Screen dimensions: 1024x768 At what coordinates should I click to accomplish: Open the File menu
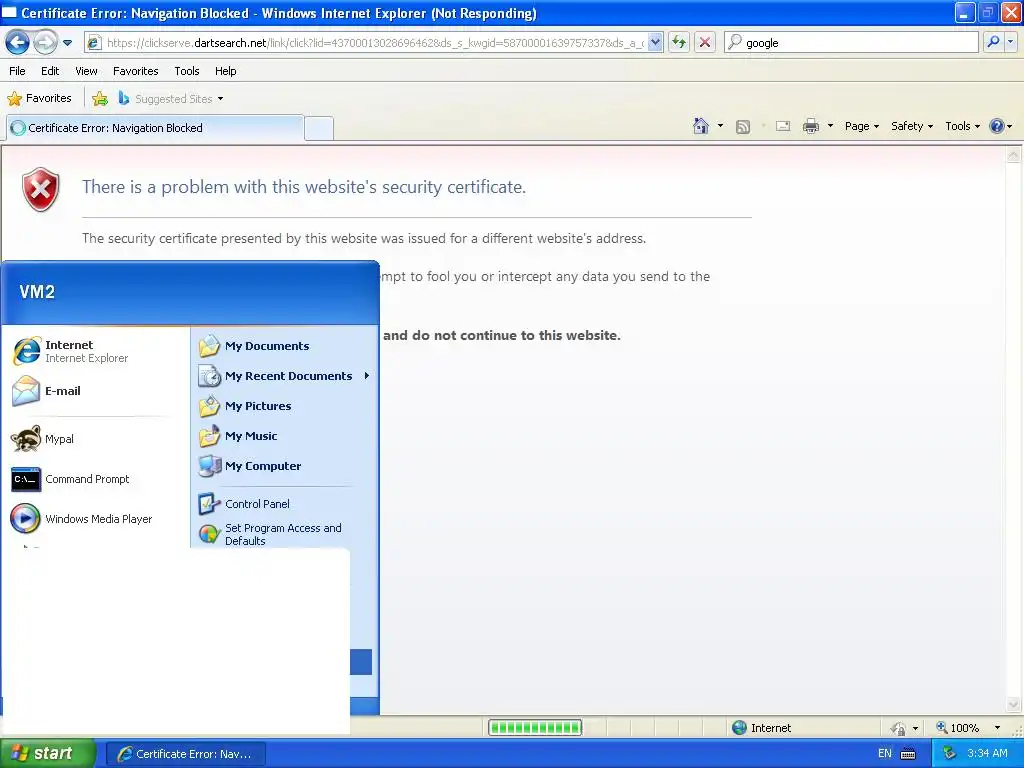coord(18,71)
